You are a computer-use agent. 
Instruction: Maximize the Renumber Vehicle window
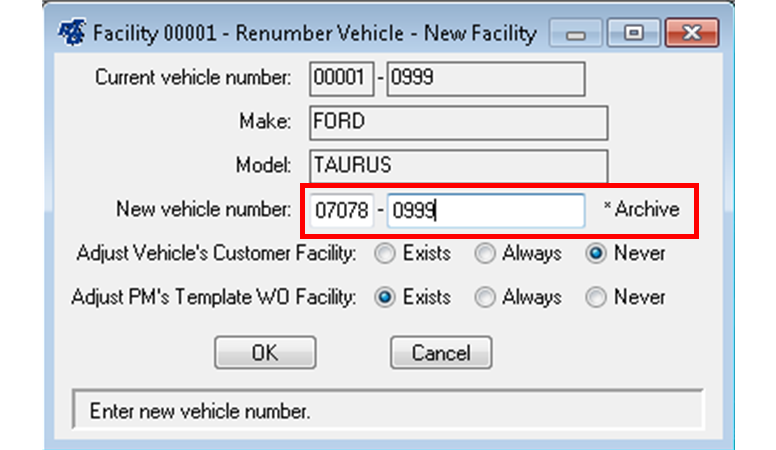(x=633, y=34)
